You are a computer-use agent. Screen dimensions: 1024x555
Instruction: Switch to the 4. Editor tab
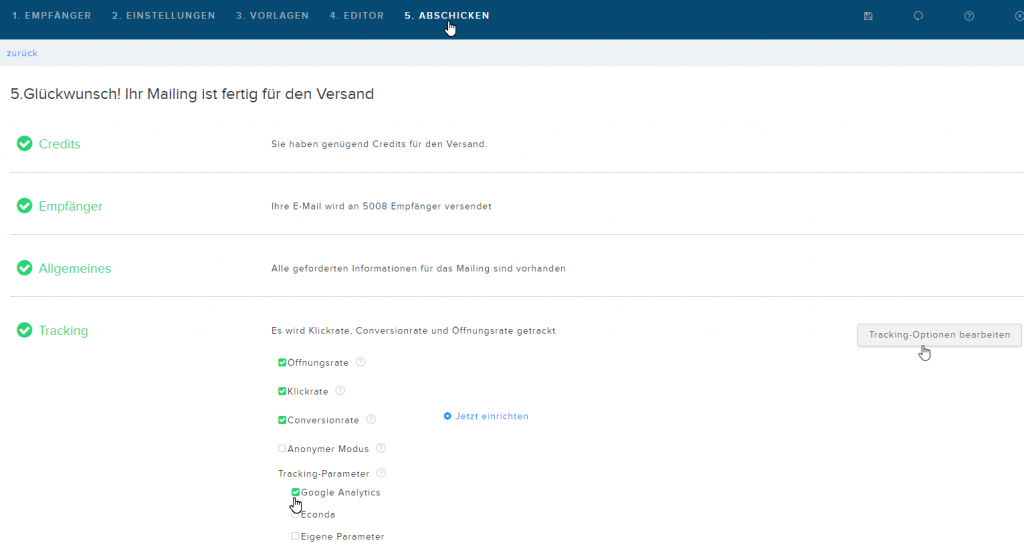(x=357, y=16)
